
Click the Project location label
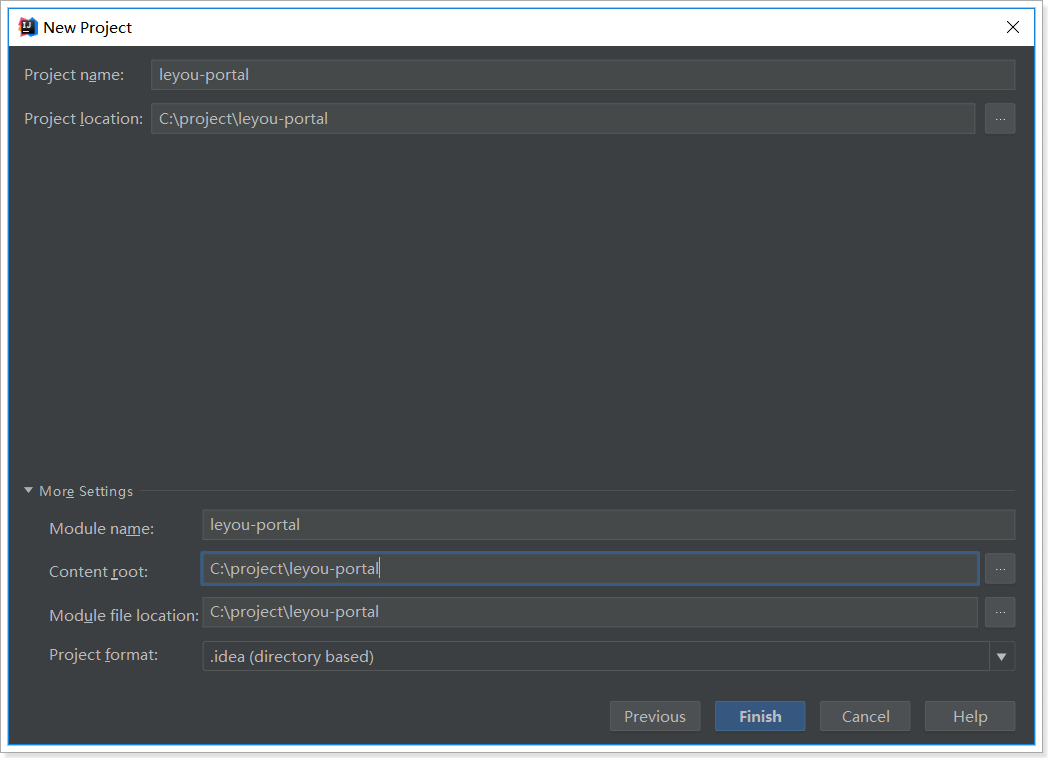pyautogui.click(x=84, y=119)
